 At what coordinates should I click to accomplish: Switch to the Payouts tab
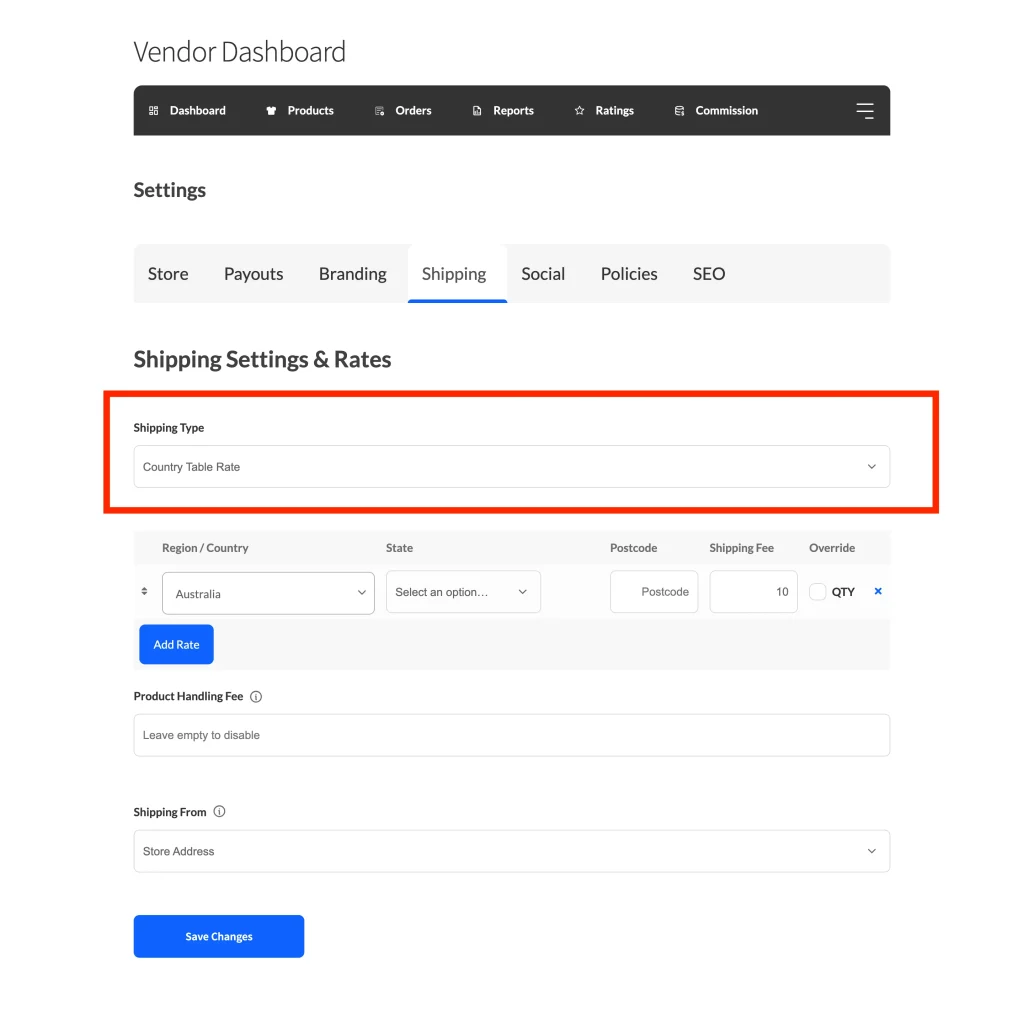tap(253, 274)
